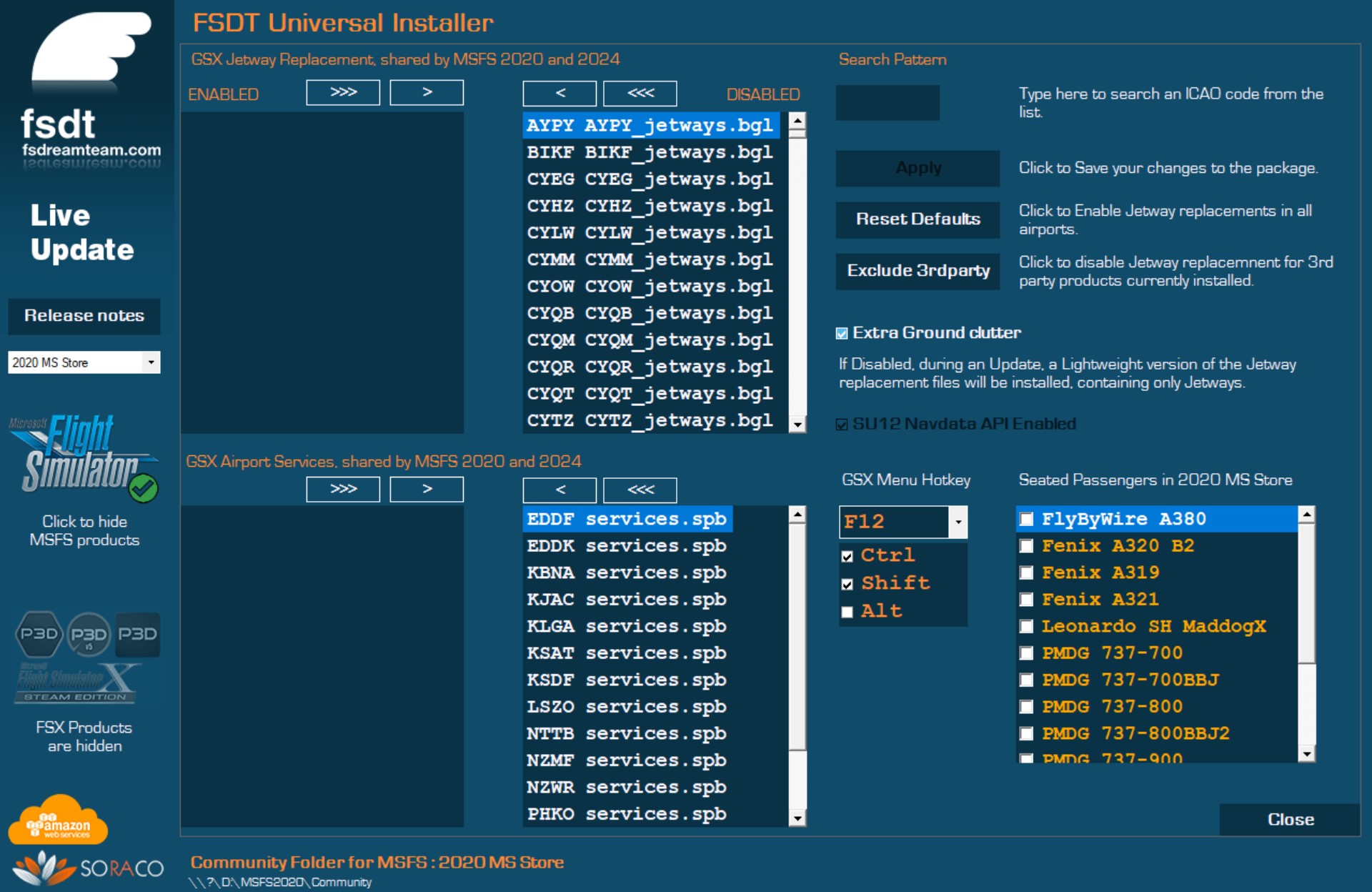Viewport: 1372px width, 892px height.
Task: Select LSZO services.spb entry
Action: click(627, 707)
